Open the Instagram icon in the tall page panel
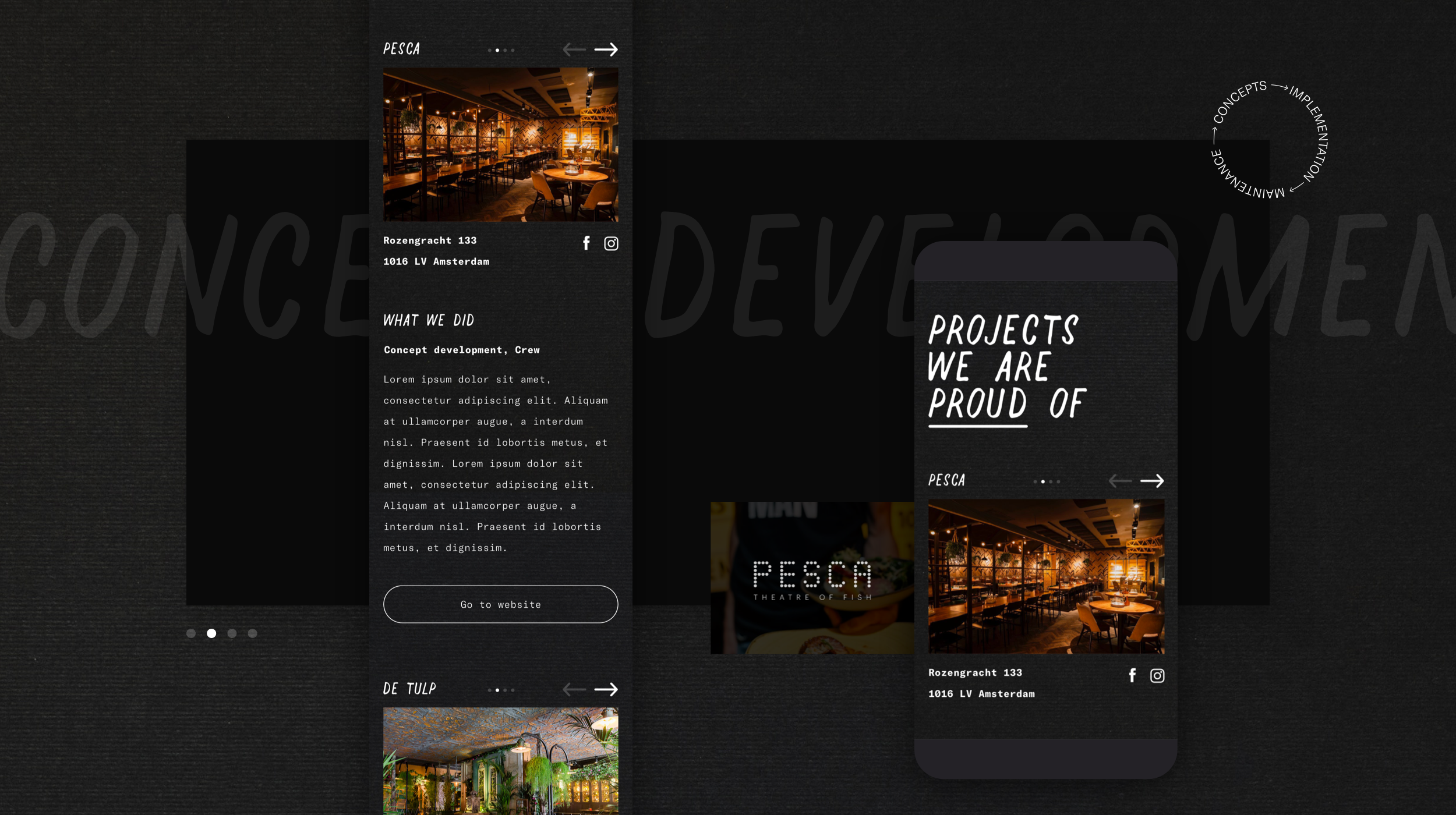Screen dimensions: 1456x815 pos(611,243)
